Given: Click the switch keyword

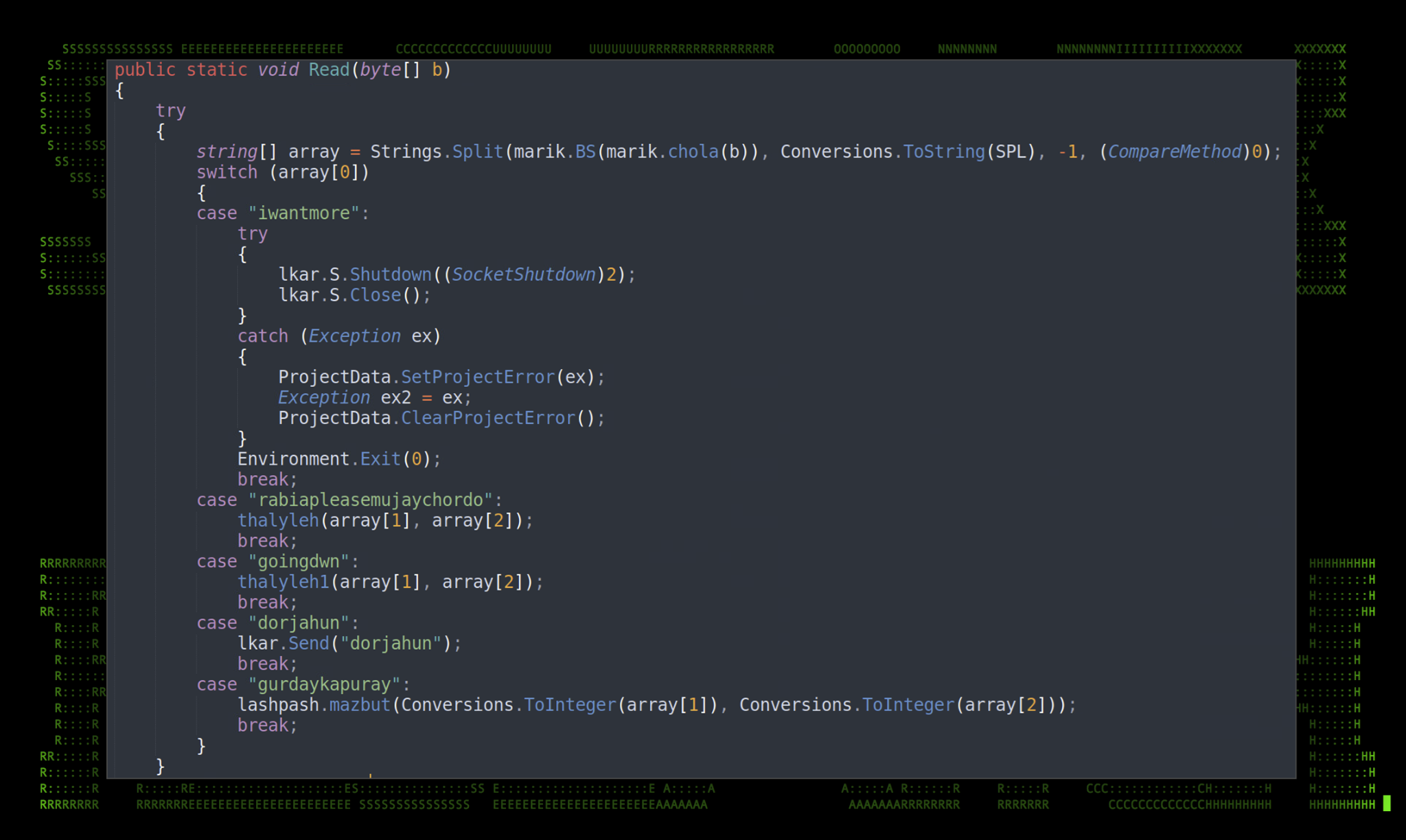Looking at the screenshot, I should point(227,172).
